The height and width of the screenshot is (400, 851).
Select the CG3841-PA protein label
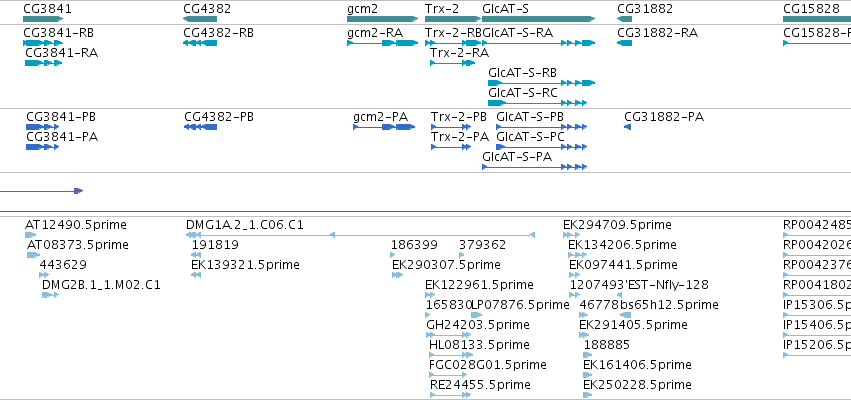click(x=62, y=137)
